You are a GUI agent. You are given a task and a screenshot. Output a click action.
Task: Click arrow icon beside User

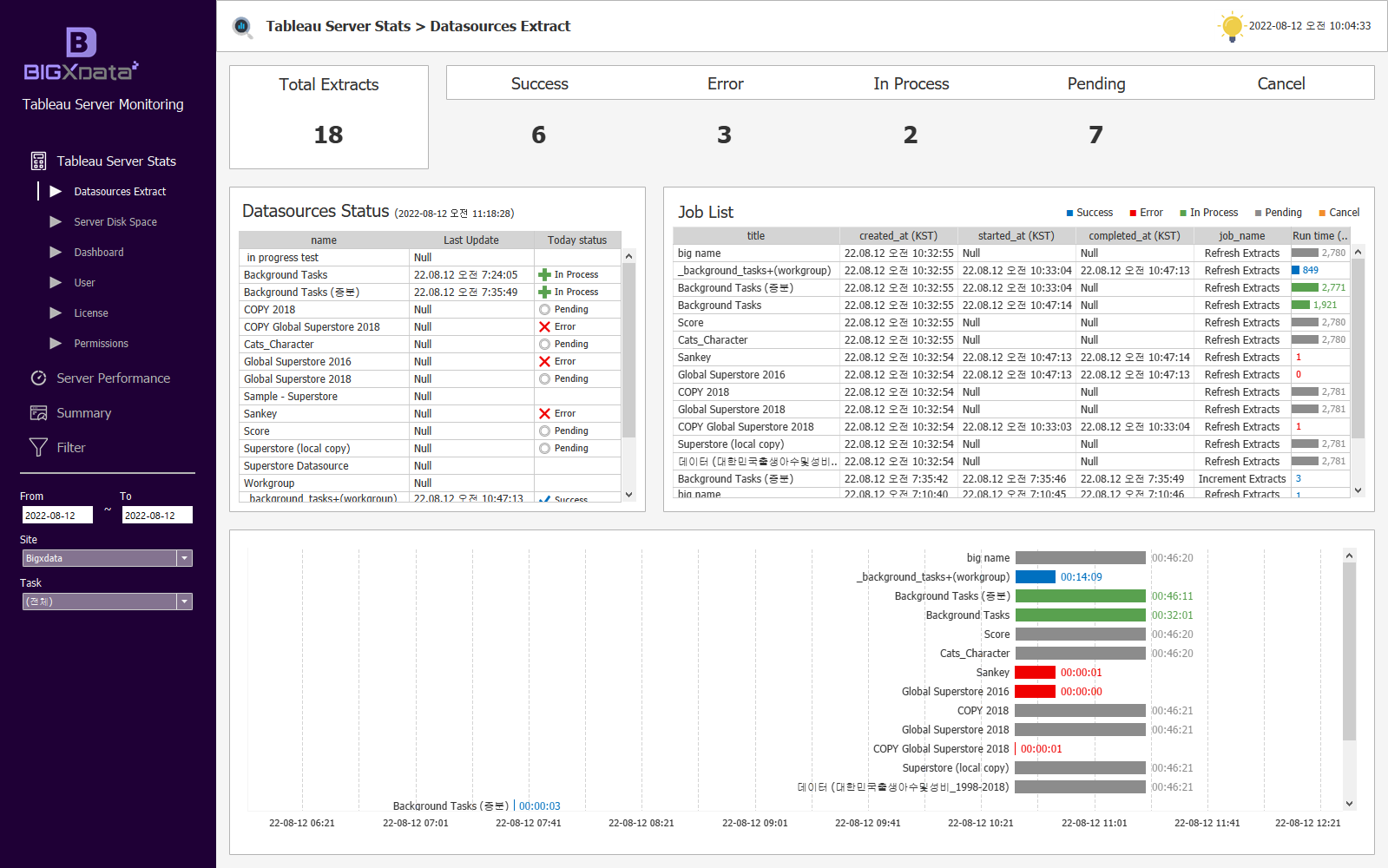tap(56, 282)
